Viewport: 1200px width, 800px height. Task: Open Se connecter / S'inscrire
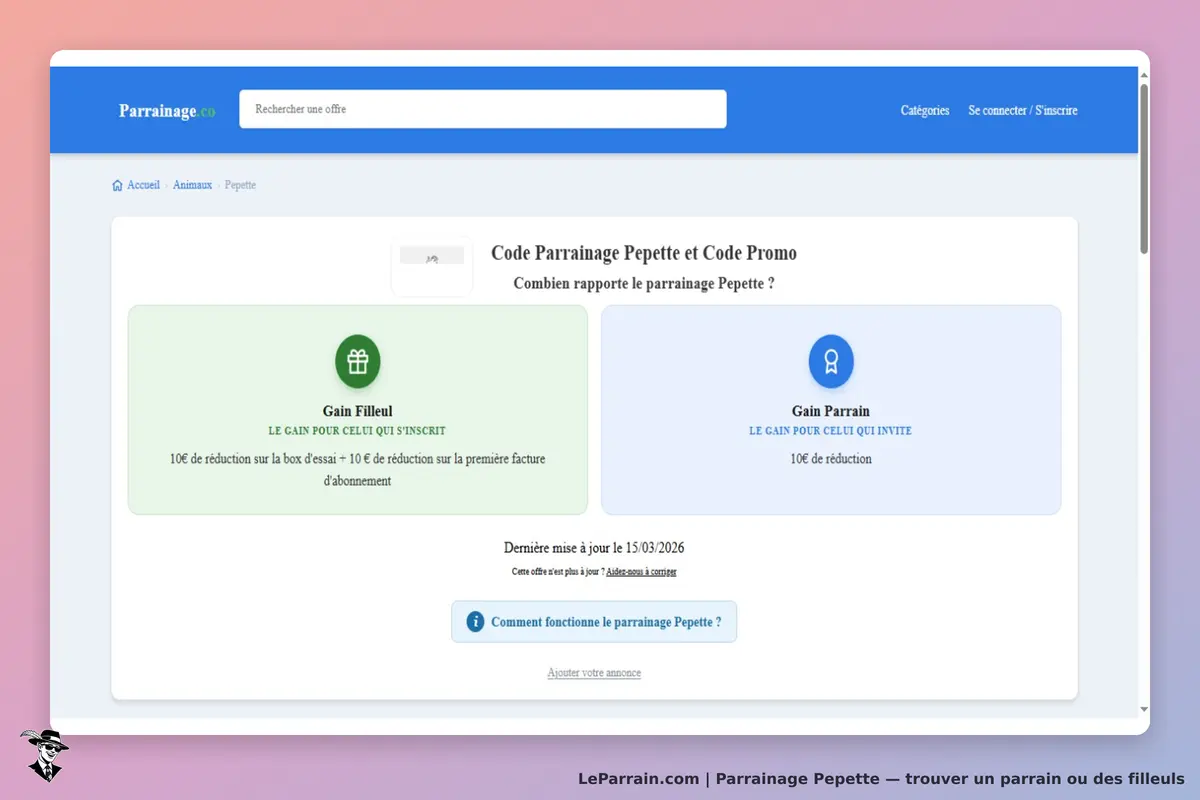(x=1023, y=111)
